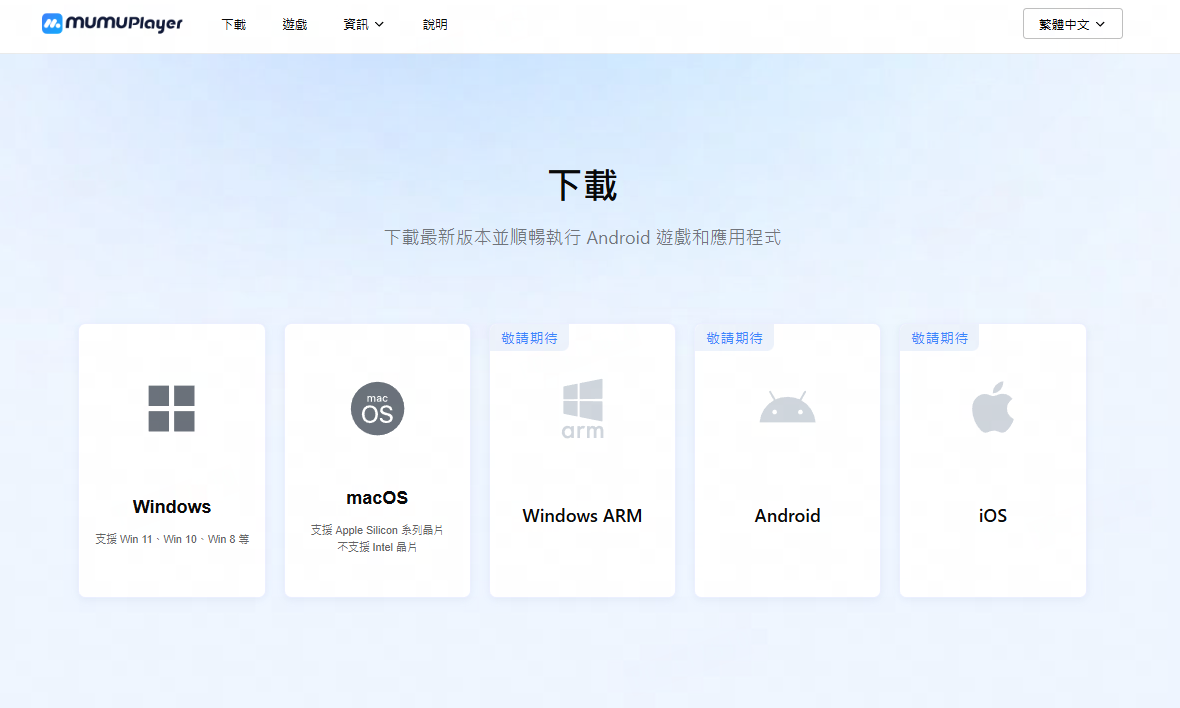Open the 說明 menu item
Image resolution: width=1180 pixels, height=708 pixels.
click(435, 24)
